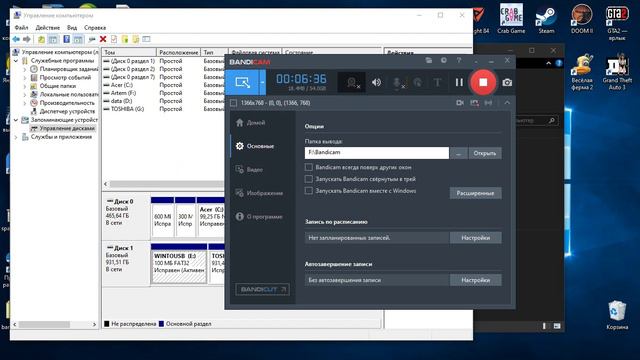Screen dimensions: 640x360
Task: Enable Bandicam always on top checkbox
Action: pyautogui.click(x=309, y=167)
